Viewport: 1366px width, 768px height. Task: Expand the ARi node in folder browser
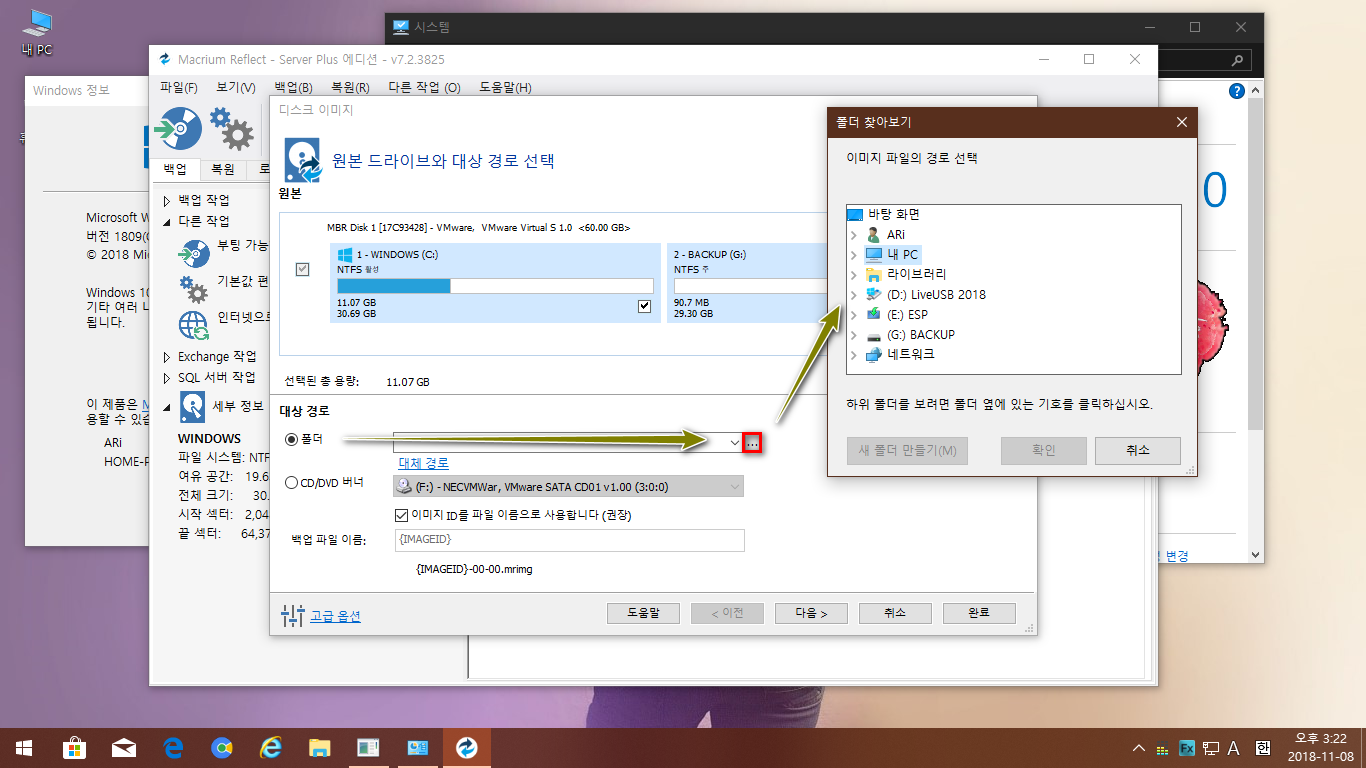(x=853, y=235)
